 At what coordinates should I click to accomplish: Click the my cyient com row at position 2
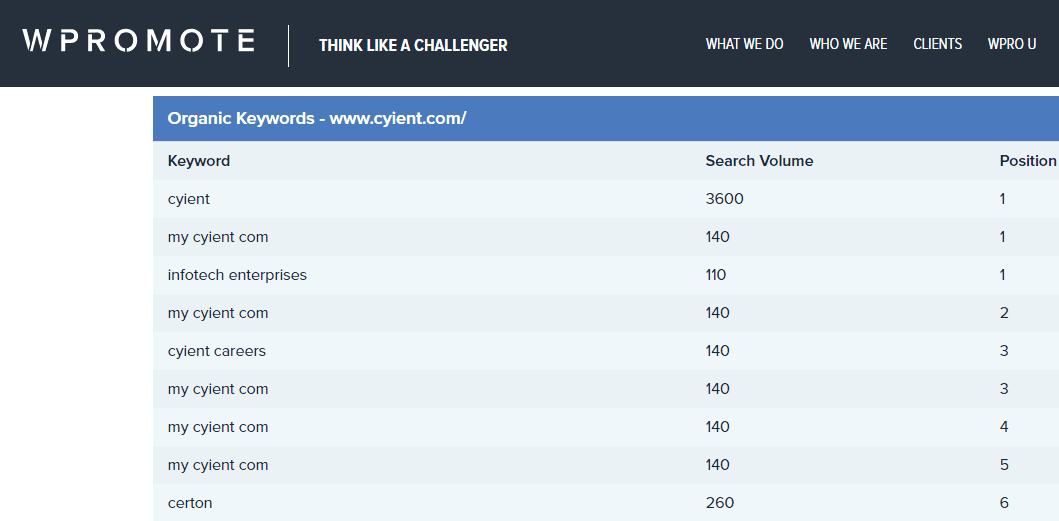point(606,313)
